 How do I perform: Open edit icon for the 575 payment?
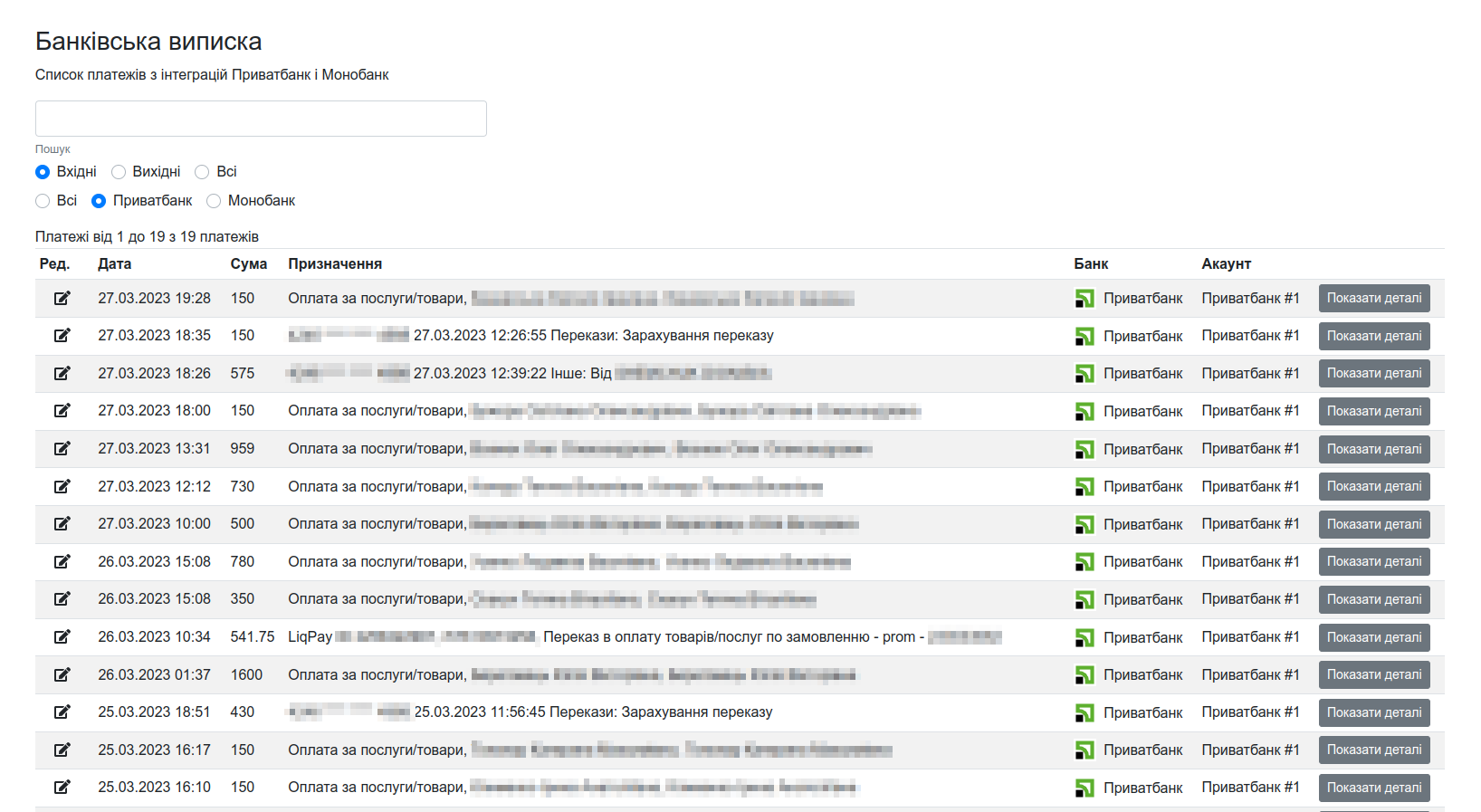(x=62, y=373)
